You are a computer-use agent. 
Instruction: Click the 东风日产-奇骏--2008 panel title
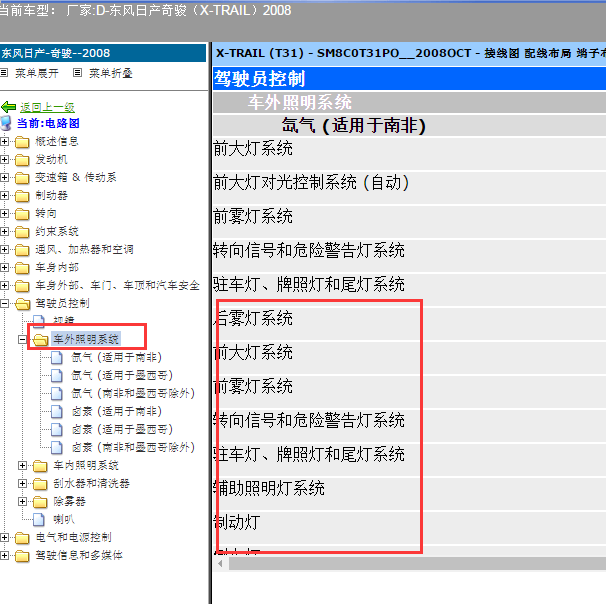tap(103, 53)
